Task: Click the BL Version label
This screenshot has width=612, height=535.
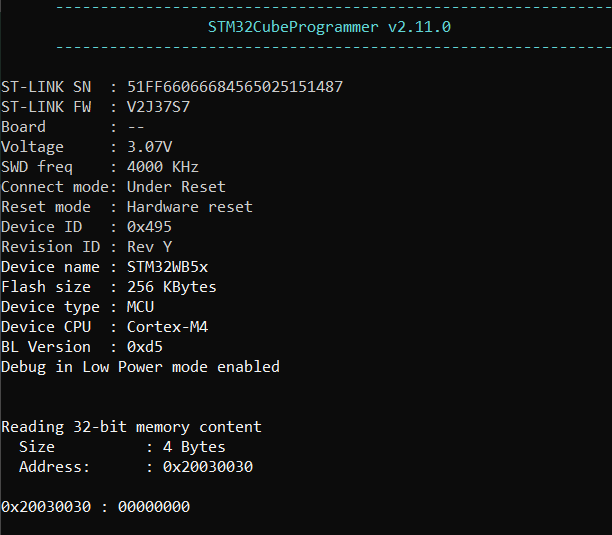Action: coord(46,347)
